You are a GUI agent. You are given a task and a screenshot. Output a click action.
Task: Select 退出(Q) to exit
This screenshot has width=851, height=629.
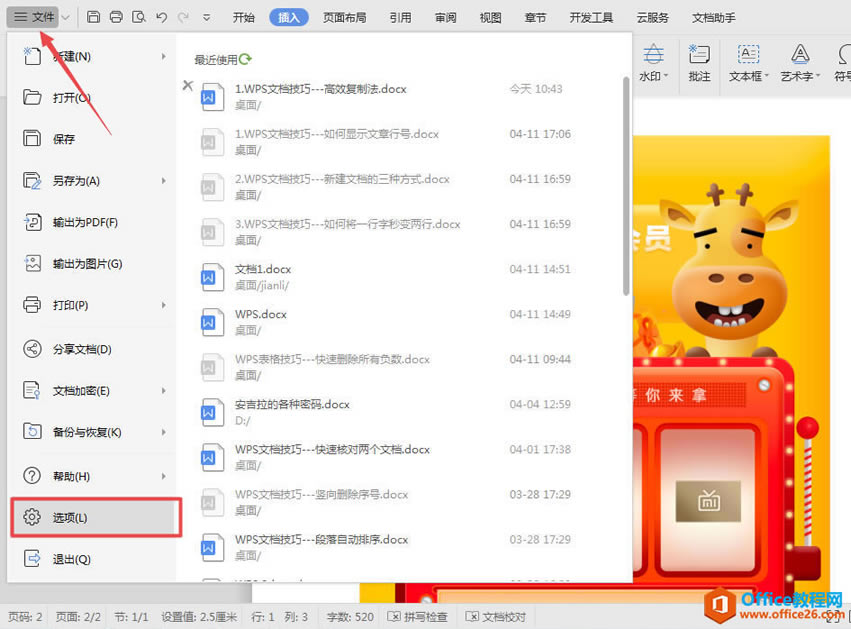[93, 558]
